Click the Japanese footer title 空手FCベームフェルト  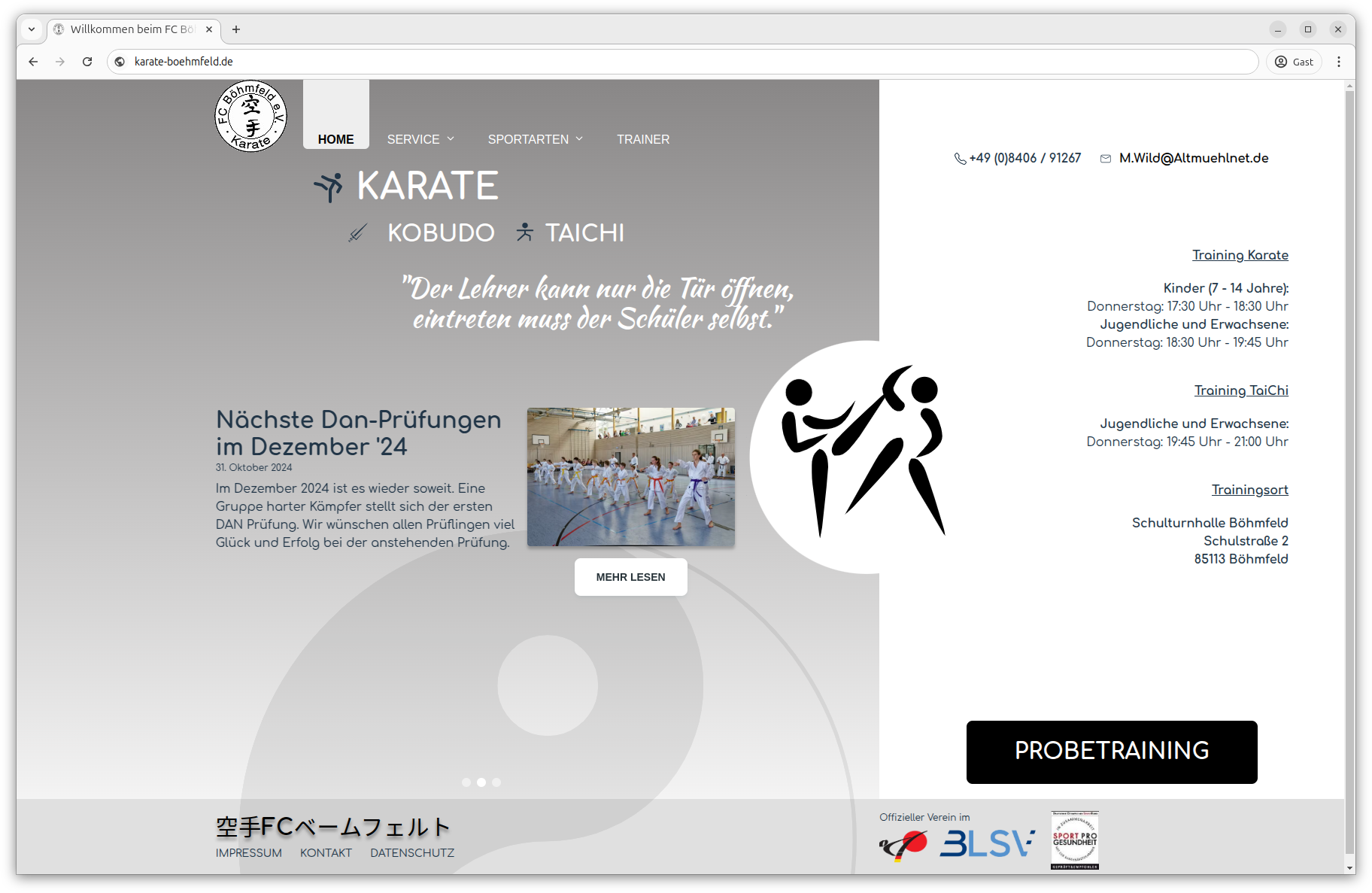(333, 828)
